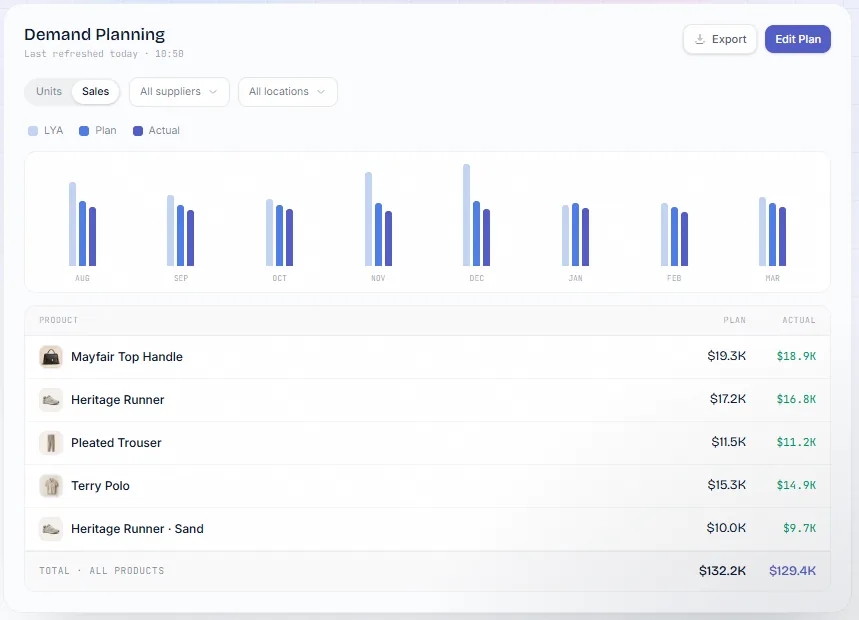The height and width of the screenshot is (620, 859).
Task: Click the SEP Plan bar
Action: [x=181, y=236]
